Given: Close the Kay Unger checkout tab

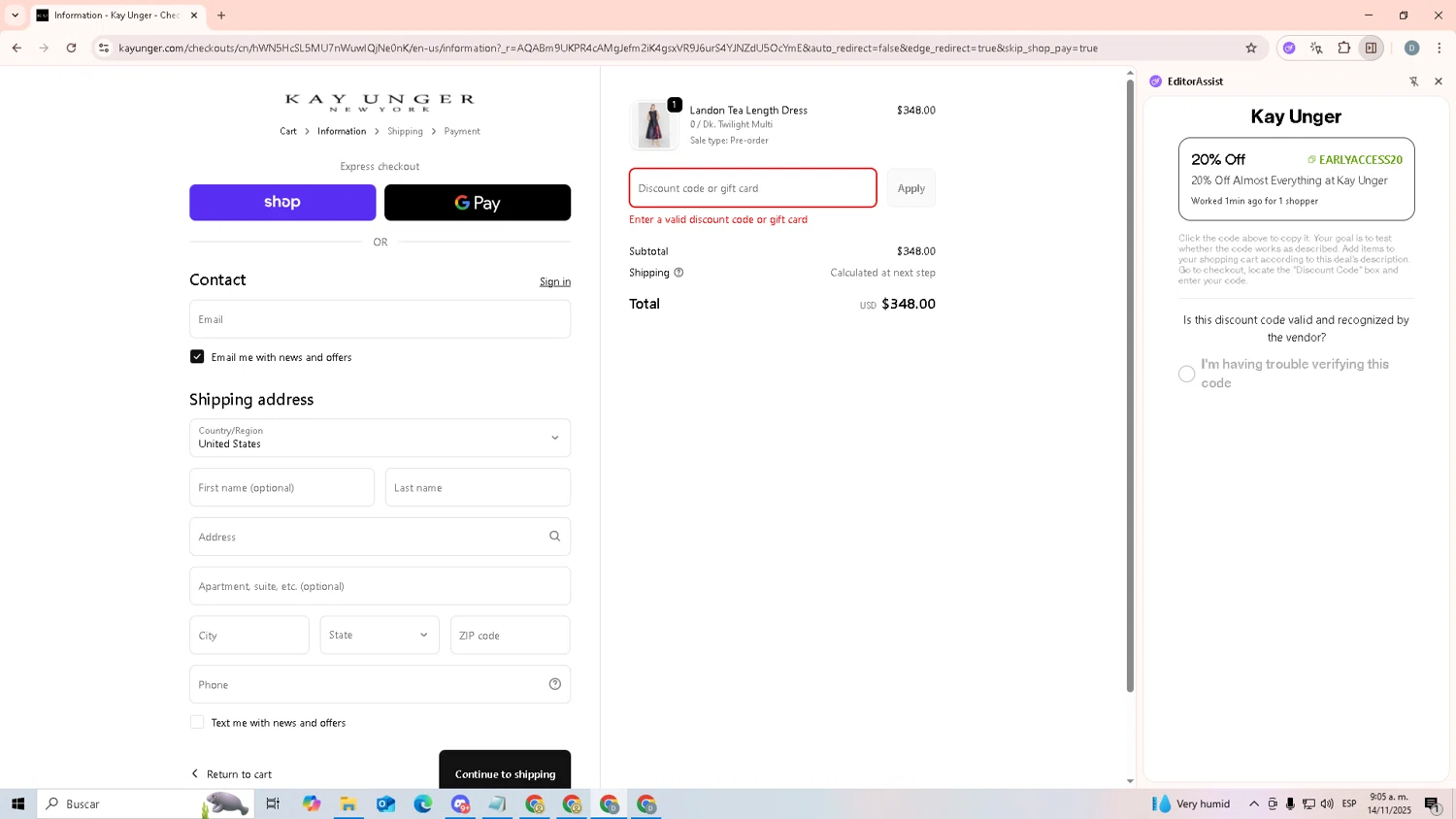Looking at the screenshot, I should [194, 16].
